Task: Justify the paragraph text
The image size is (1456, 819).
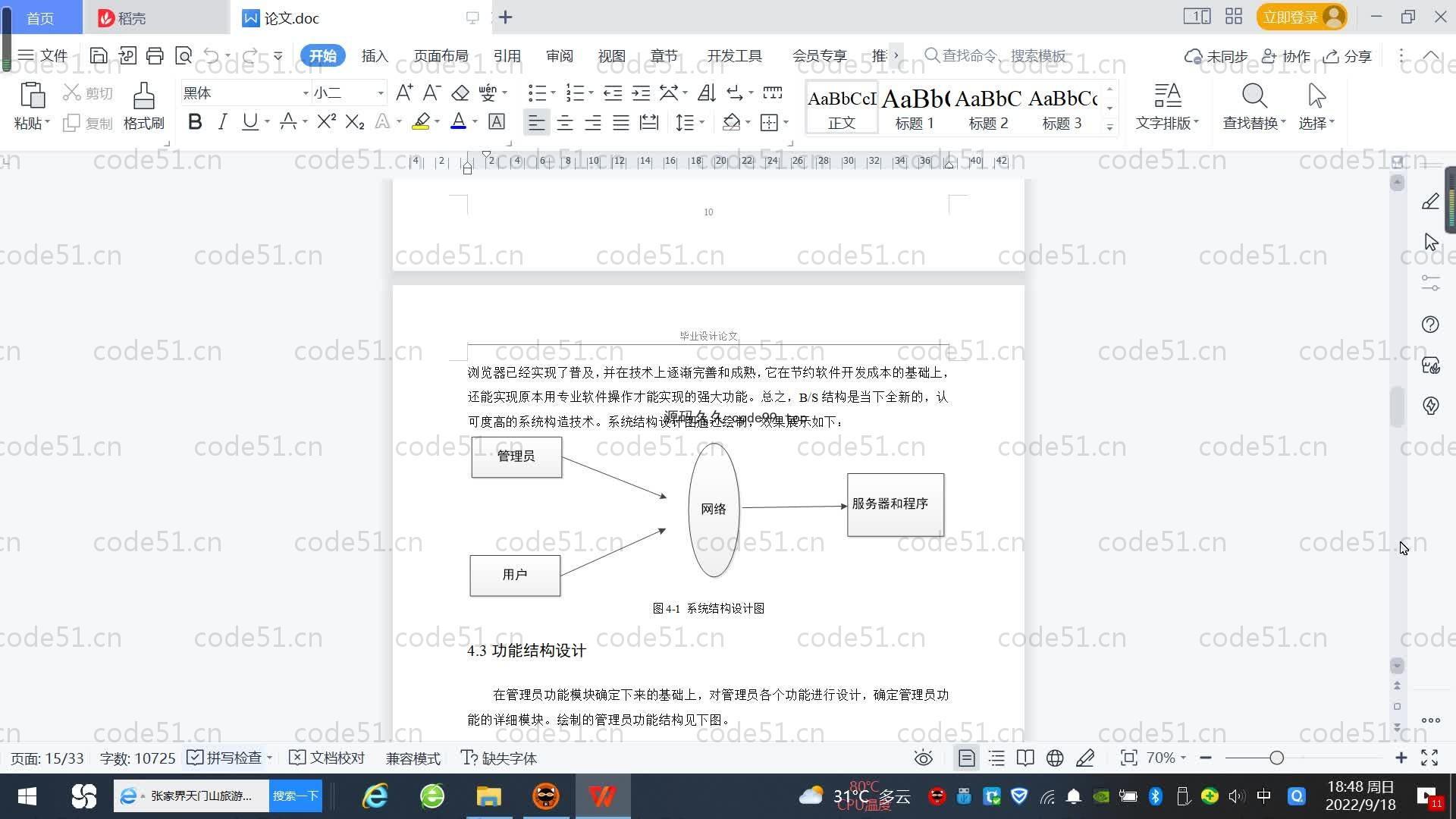Action: (x=620, y=122)
